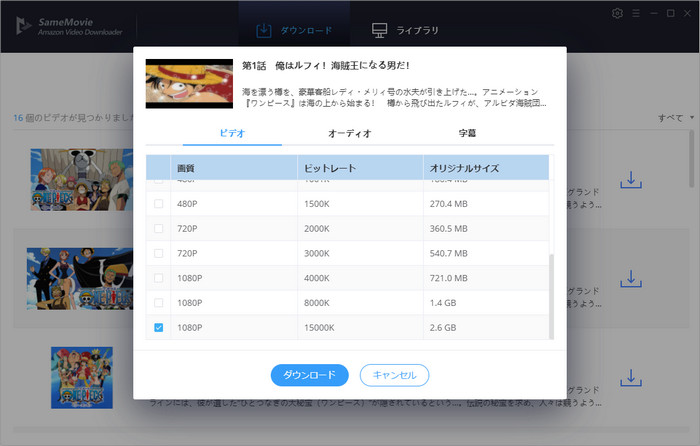Click the main window vertical scrollbar
The width and height of the screenshot is (700, 446).
(692, 159)
